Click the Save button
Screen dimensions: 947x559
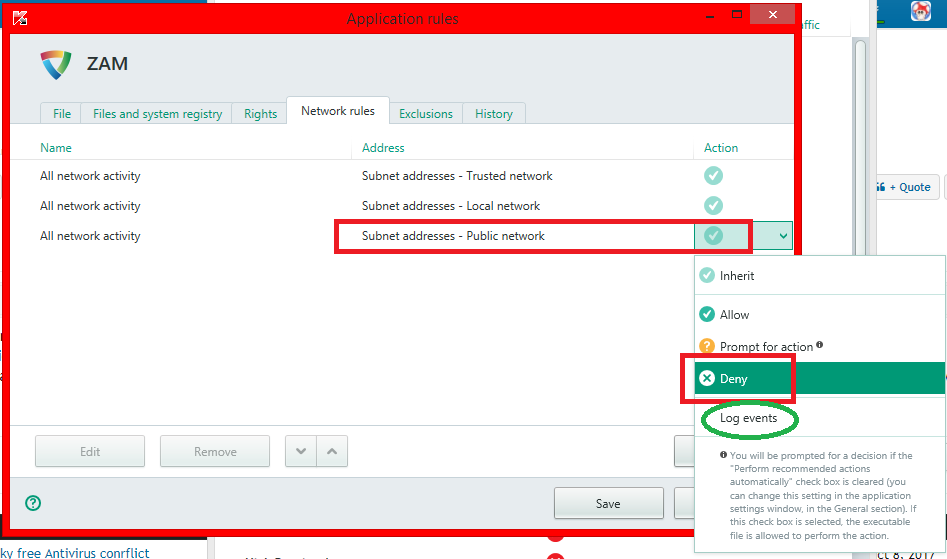(608, 503)
